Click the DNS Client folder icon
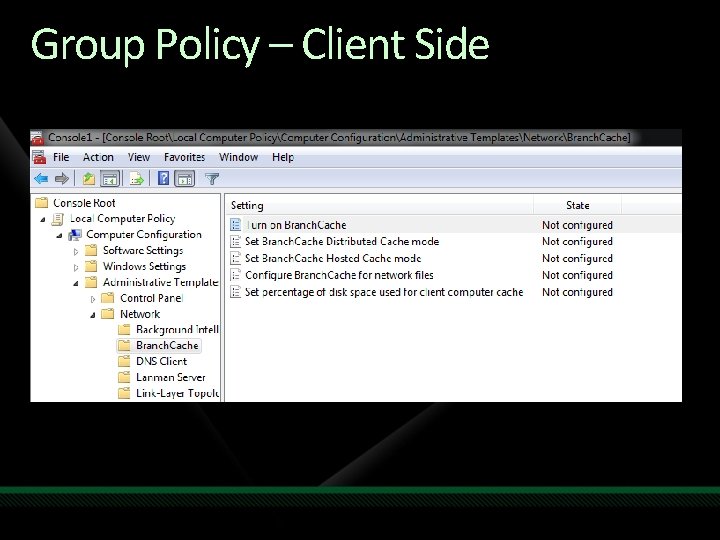The image size is (720, 540). click(124, 361)
